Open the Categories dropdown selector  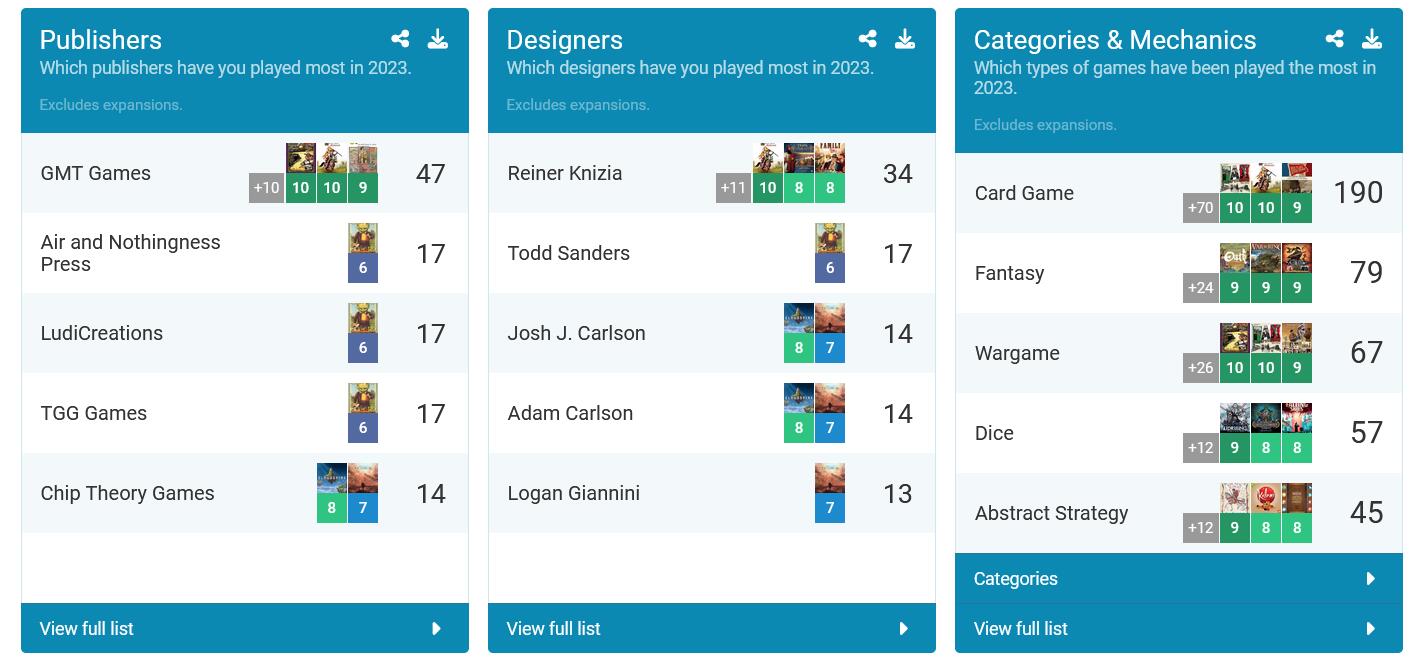[1178, 579]
